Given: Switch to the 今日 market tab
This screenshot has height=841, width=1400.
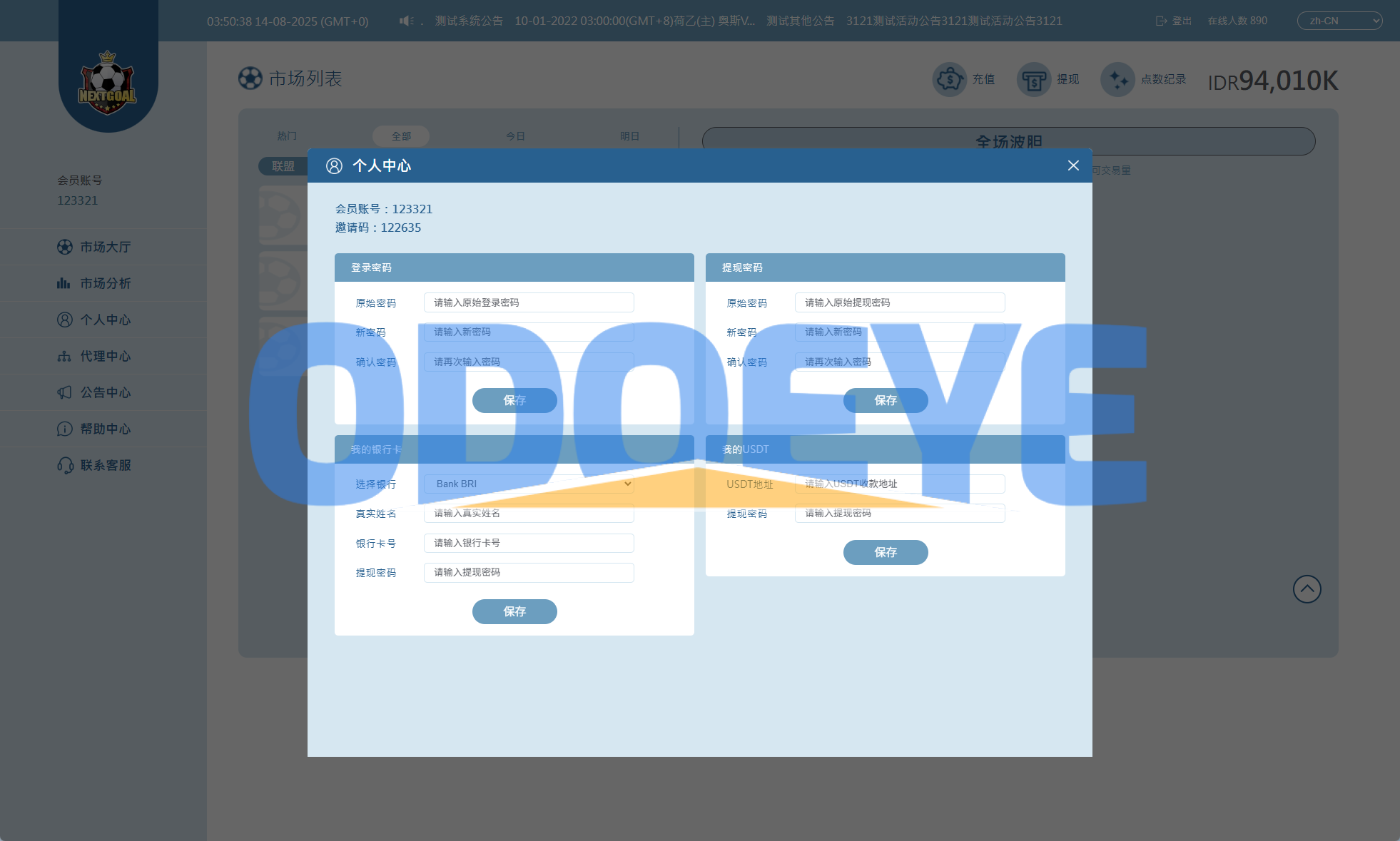Looking at the screenshot, I should click(515, 136).
